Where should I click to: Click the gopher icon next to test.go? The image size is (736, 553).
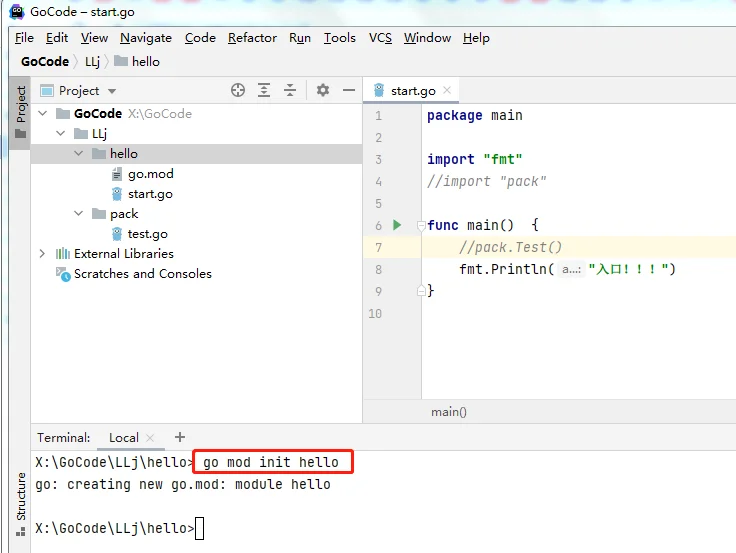click(x=117, y=234)
